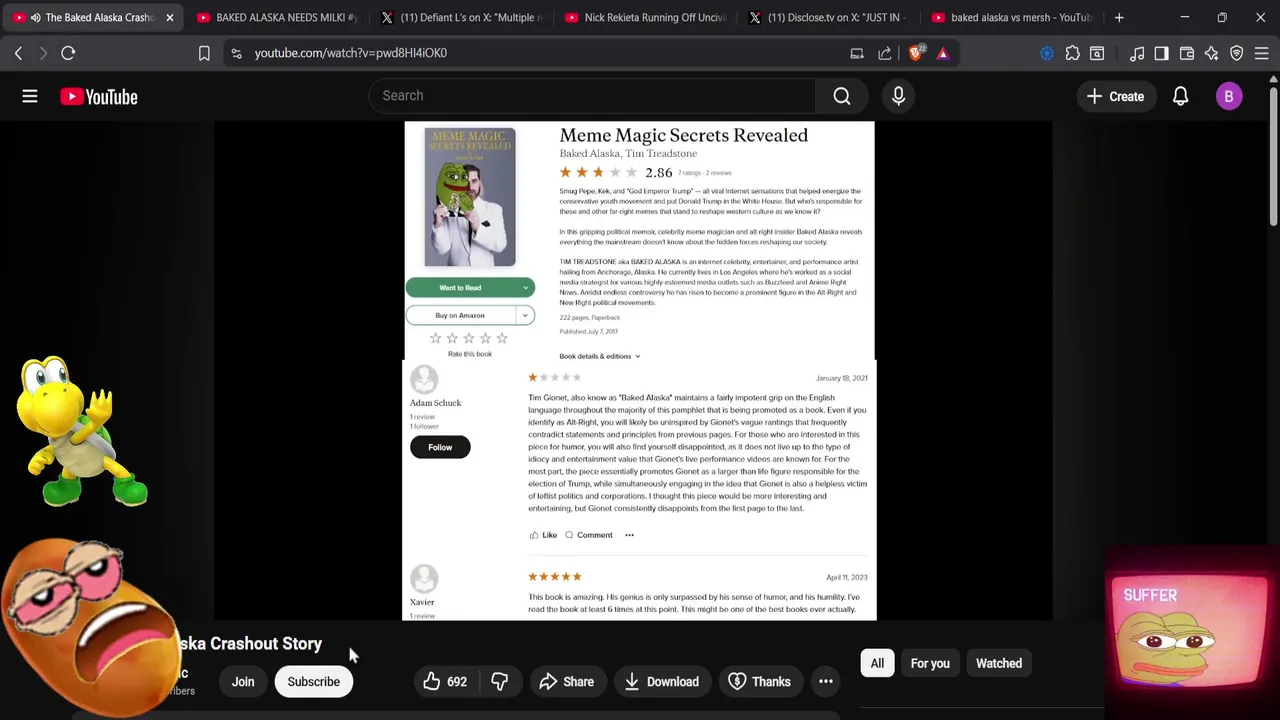The image size is (1280, 720).
Task: Open the extensions puzzle icon
Action: click(x=1072, y=53)
